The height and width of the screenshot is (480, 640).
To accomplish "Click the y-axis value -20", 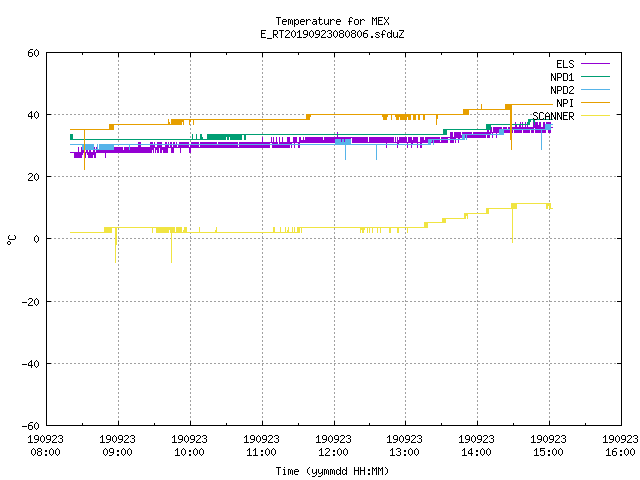I will click(31, 302).
